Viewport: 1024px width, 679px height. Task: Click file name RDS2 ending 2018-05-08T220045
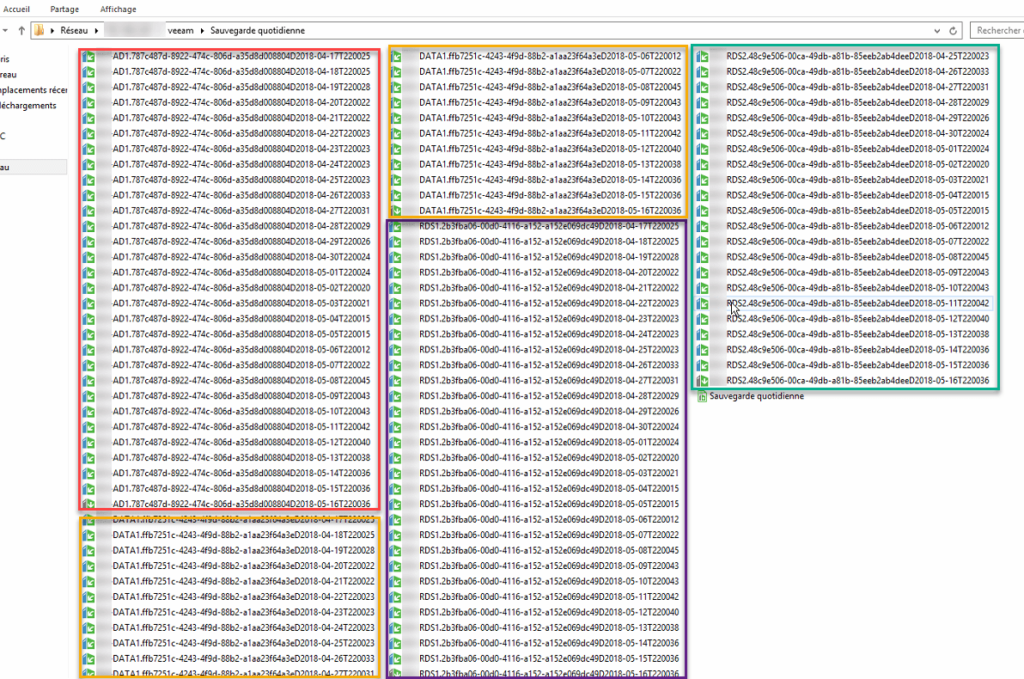pos(857,257)
